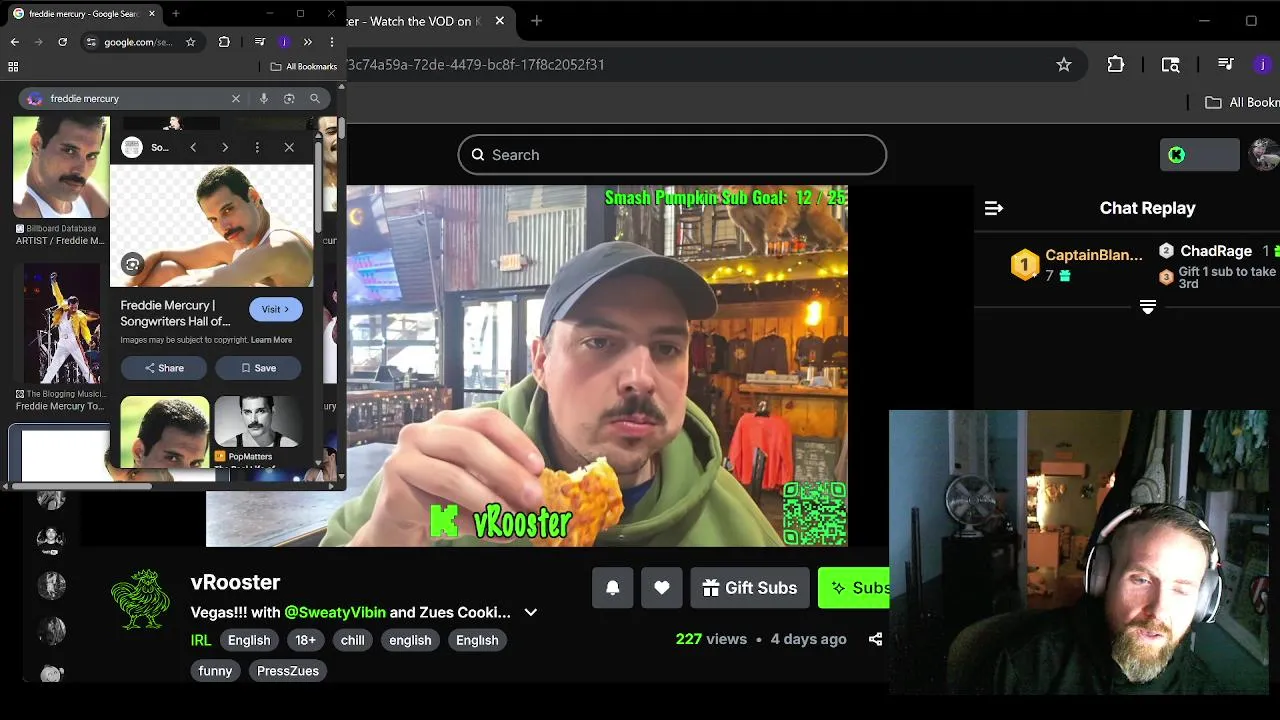The width and height of the screenshot is (1280, 720).
Task: Expand stream title dropdown chevron
Action: click(x=531, y=612)
